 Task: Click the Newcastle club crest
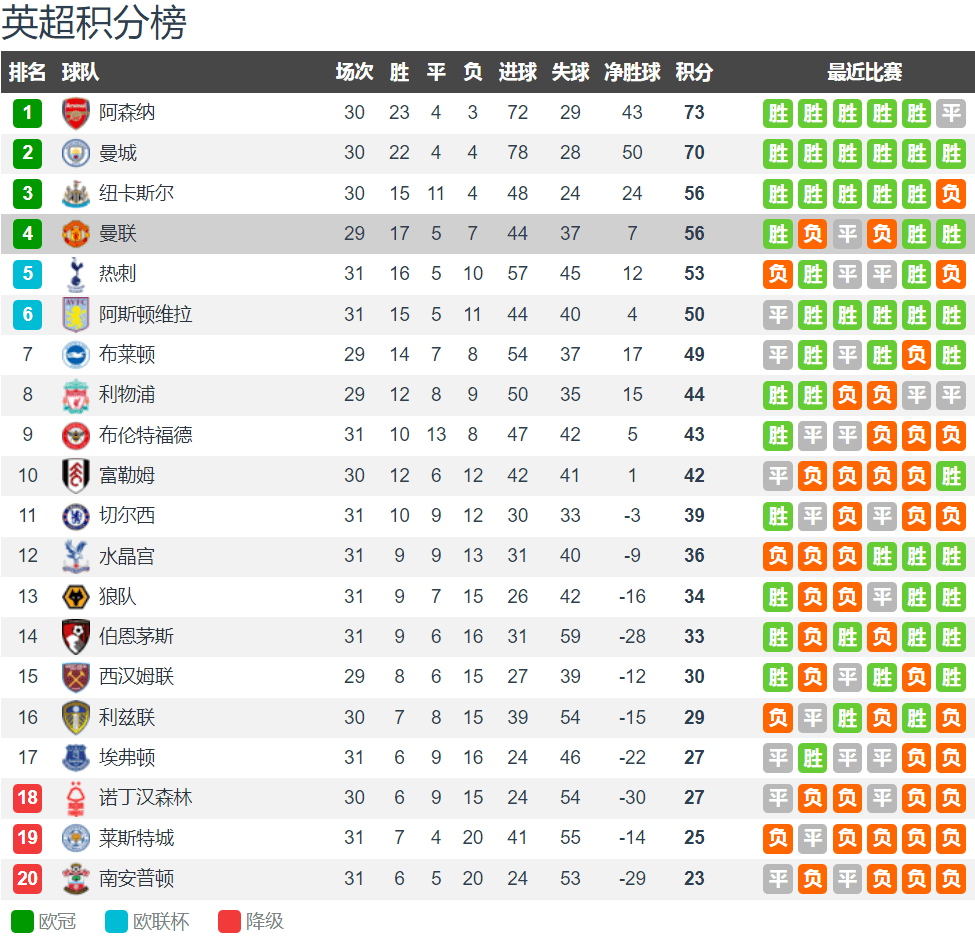(76, 193)
